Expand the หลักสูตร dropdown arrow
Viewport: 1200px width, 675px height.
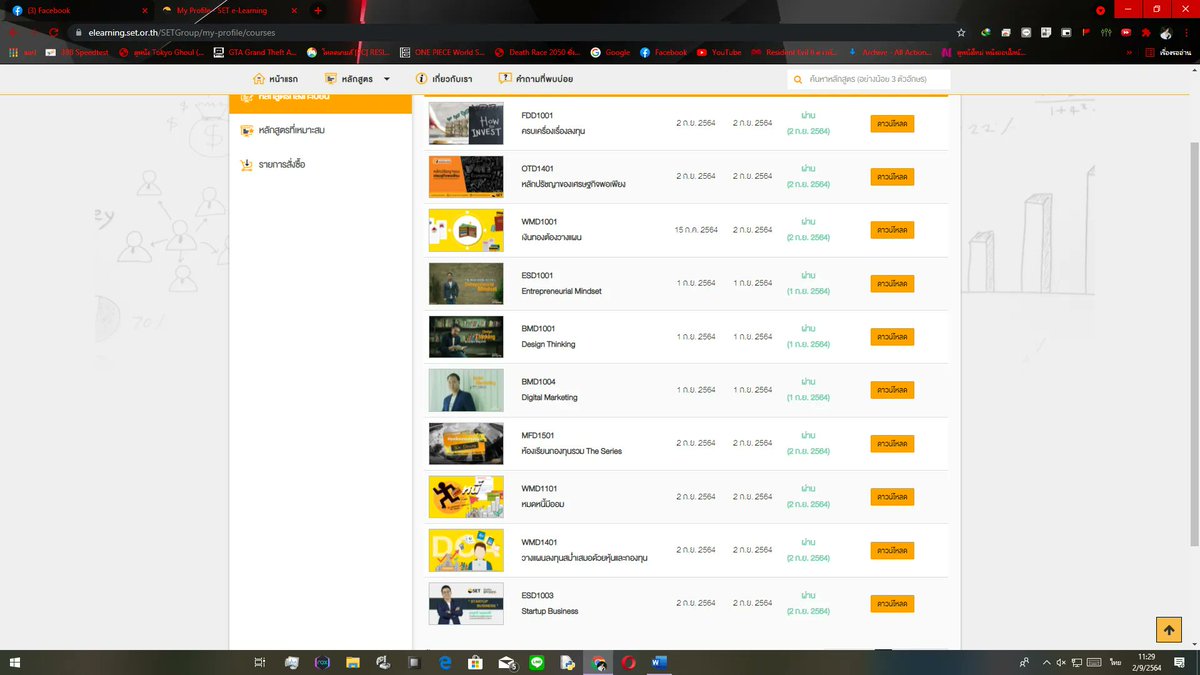(x=387, y=79)
